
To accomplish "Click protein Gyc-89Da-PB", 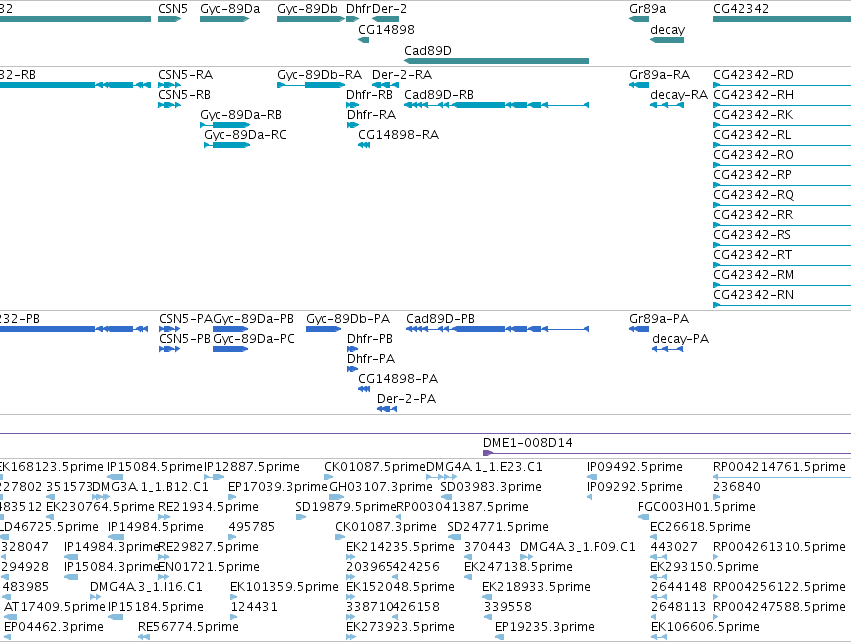I will coord(253,319).
